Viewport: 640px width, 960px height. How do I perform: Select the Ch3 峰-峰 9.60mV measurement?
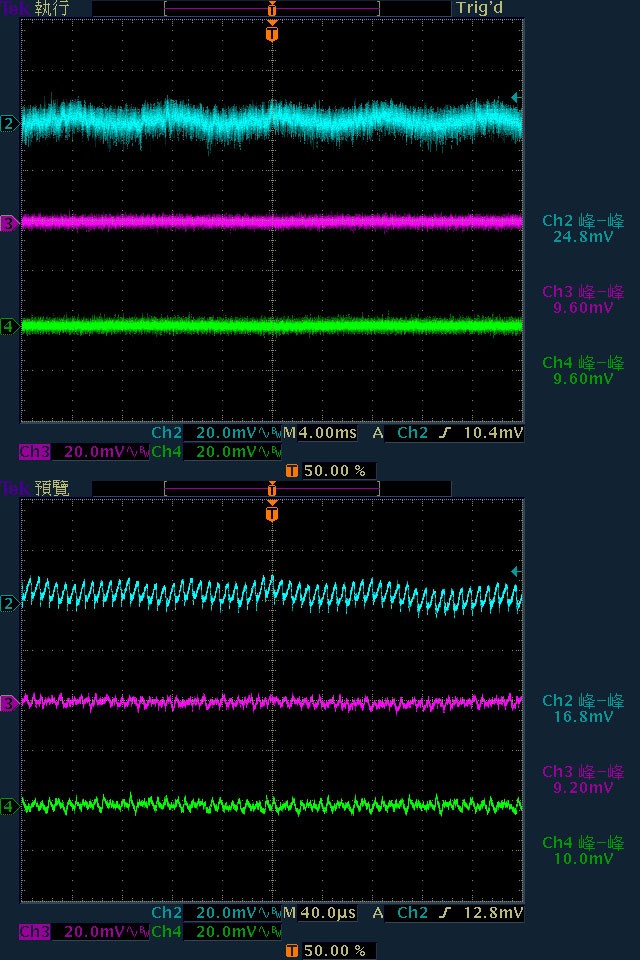[x=583, y=299]
